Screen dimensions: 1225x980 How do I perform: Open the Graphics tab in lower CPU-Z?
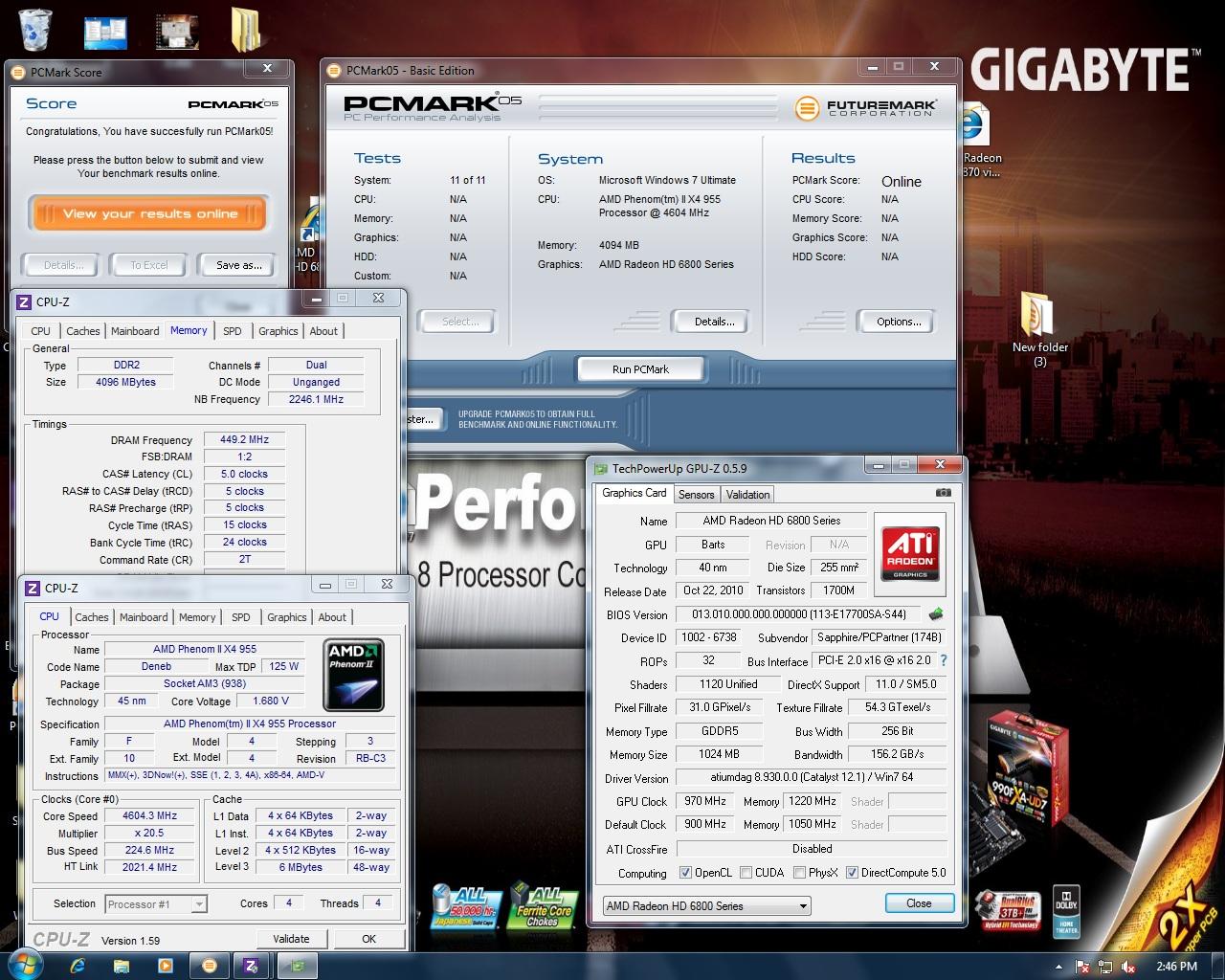(287, 617)
